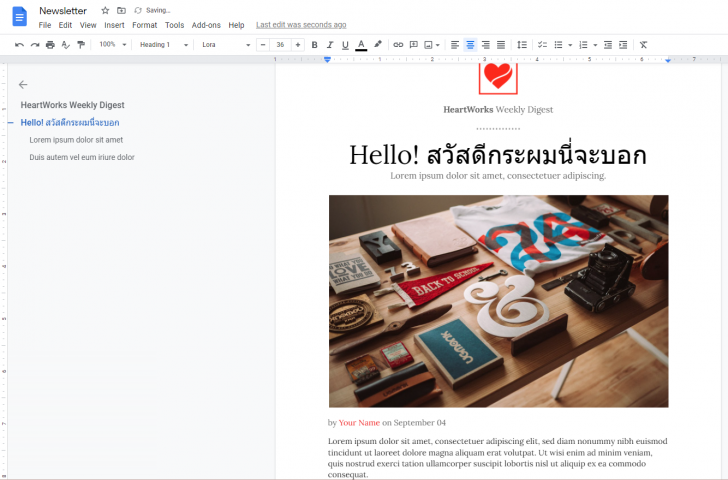Open the Tools menu

point(175,25)
